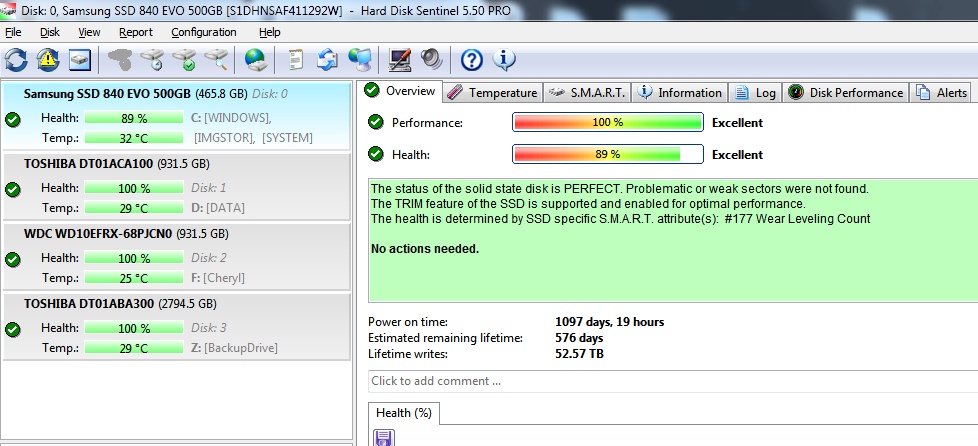Click the speaker sound toolbar icon
978x446 pixels.
[x=431, y=60]
